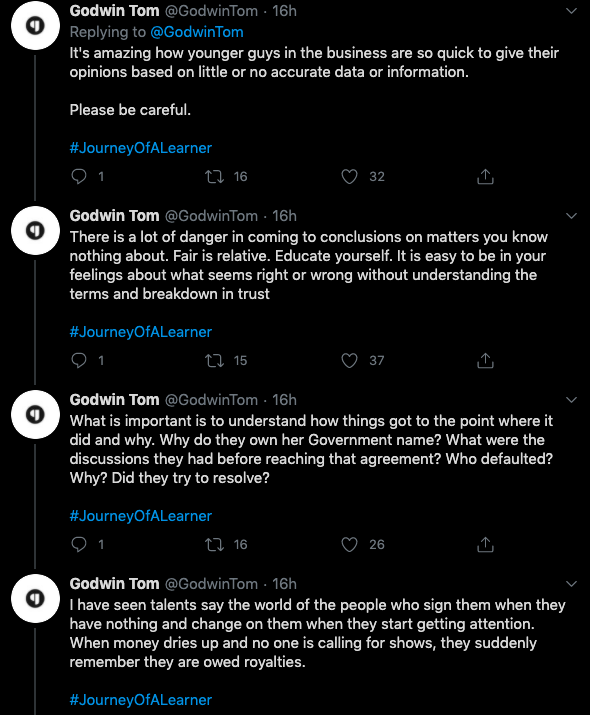
Task: Open the chevron menu on 'Government name' tweet
Action: tap(571, 400)
